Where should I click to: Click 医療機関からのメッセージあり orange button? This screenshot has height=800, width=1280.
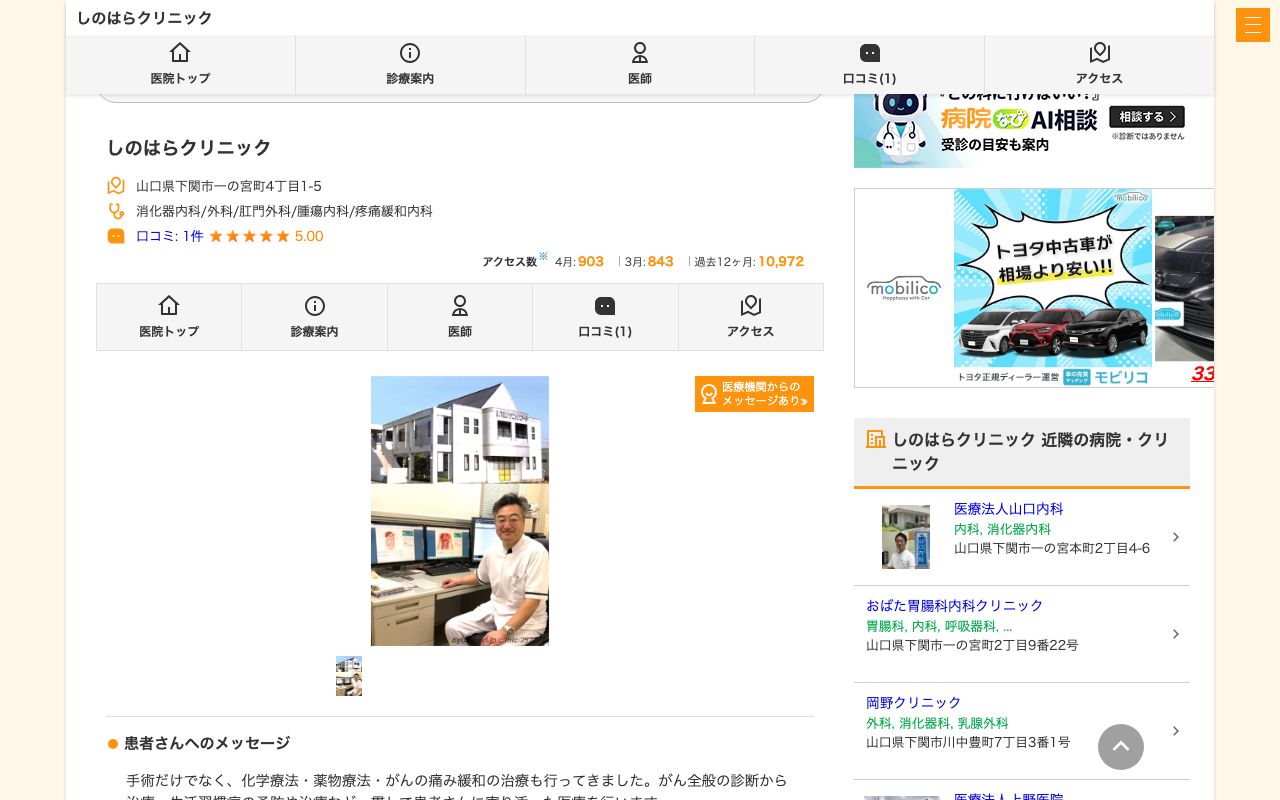754,394
